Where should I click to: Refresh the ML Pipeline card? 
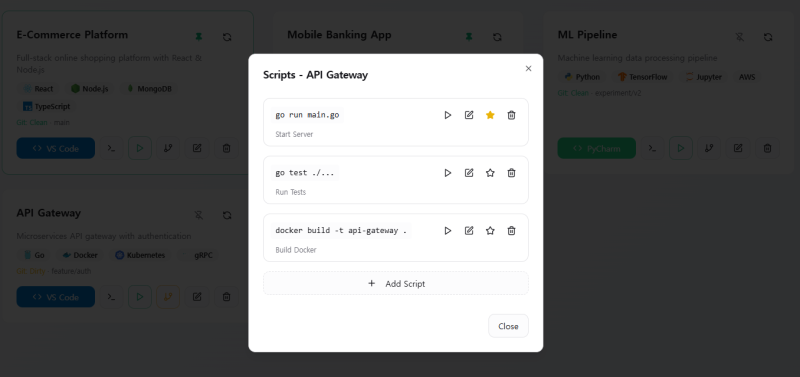(768, 37)
